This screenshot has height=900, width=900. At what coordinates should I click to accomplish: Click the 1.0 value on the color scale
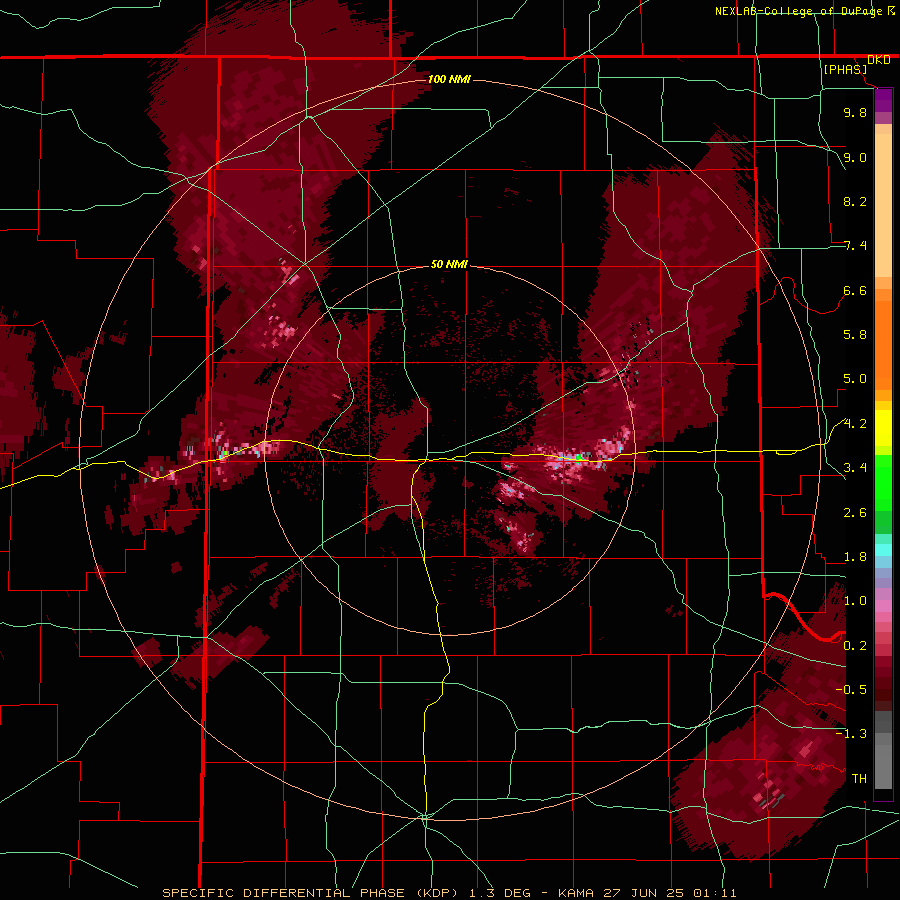tap(855, 601)
